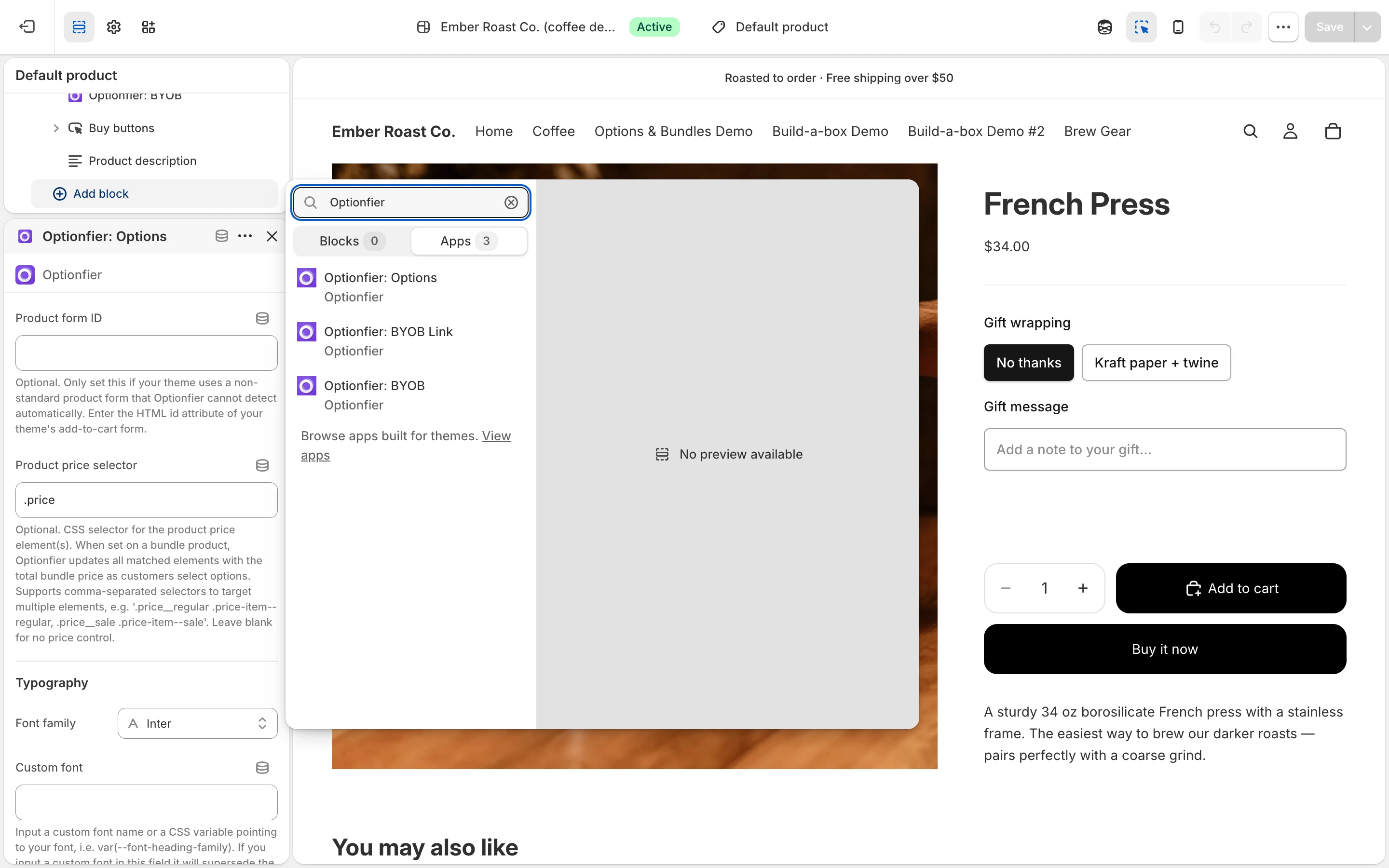Decrease quantity with the minus button
1389x868 pixels.
point(1006,588)
